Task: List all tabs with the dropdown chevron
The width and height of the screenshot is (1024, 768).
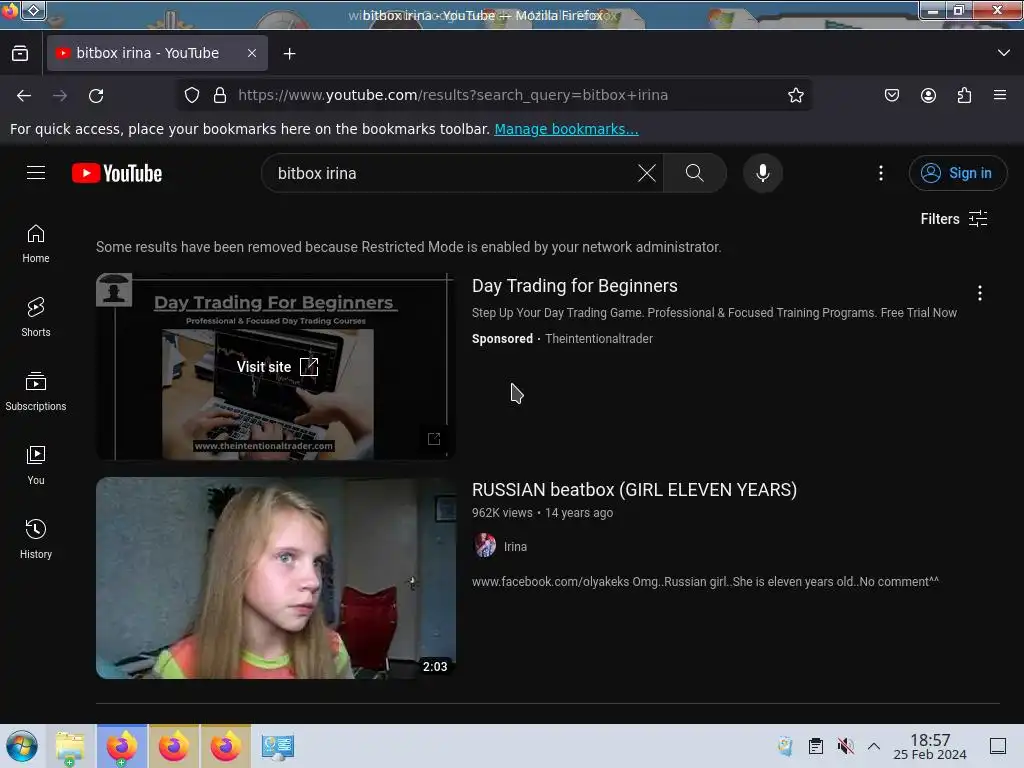Action: 1004,53
